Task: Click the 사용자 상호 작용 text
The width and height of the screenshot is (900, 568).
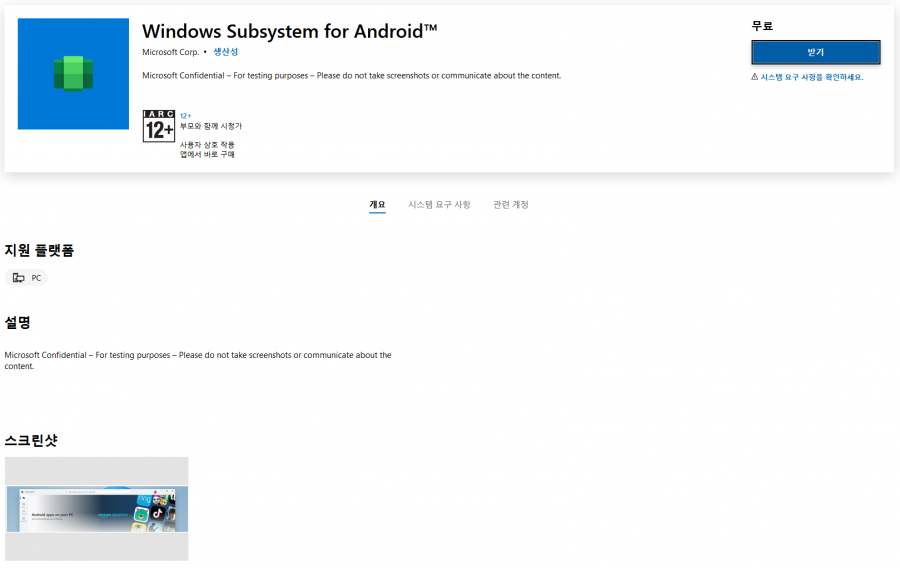Action: [x=207, y=145]
